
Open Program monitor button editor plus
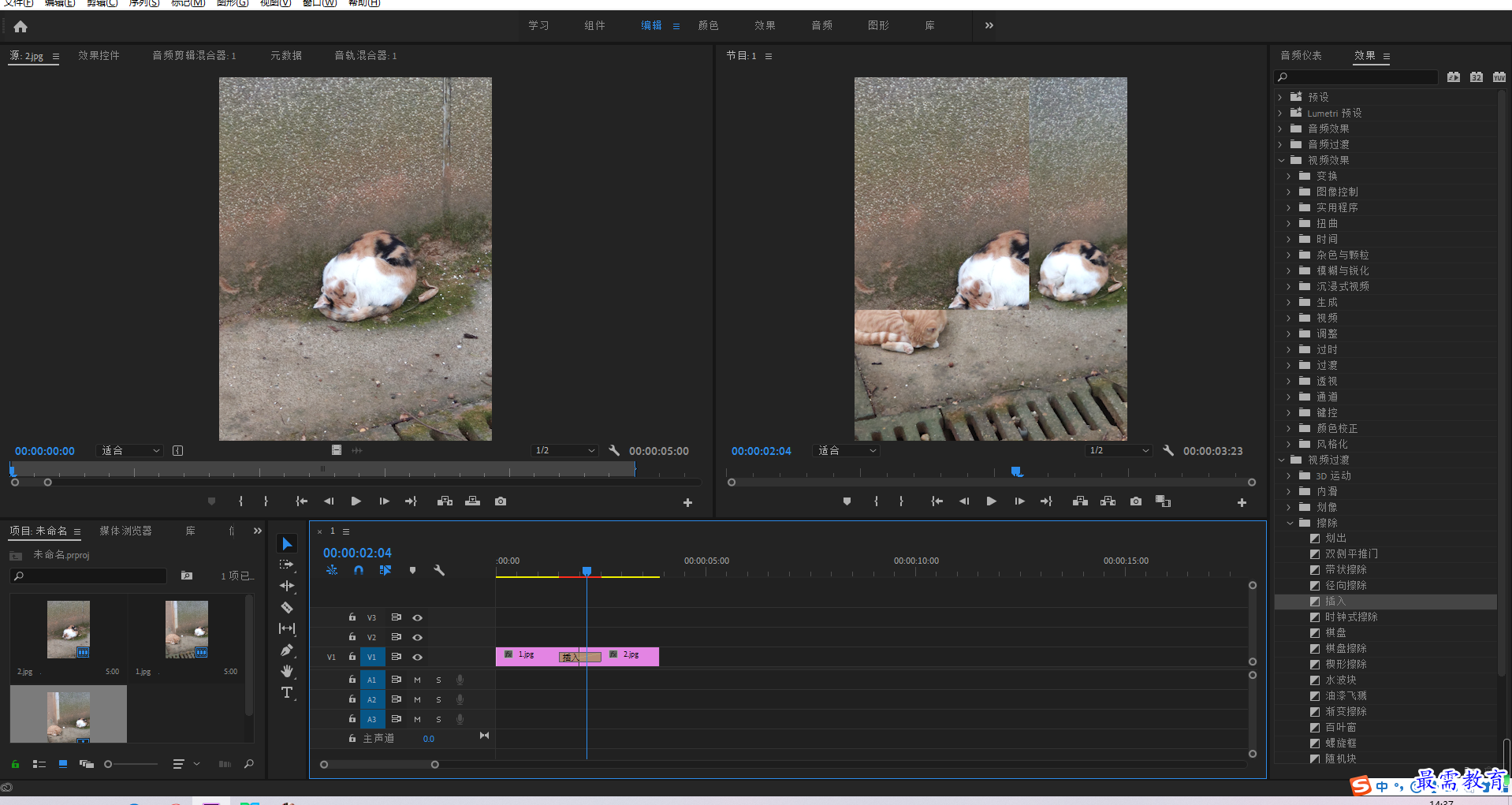point(1242,502)
